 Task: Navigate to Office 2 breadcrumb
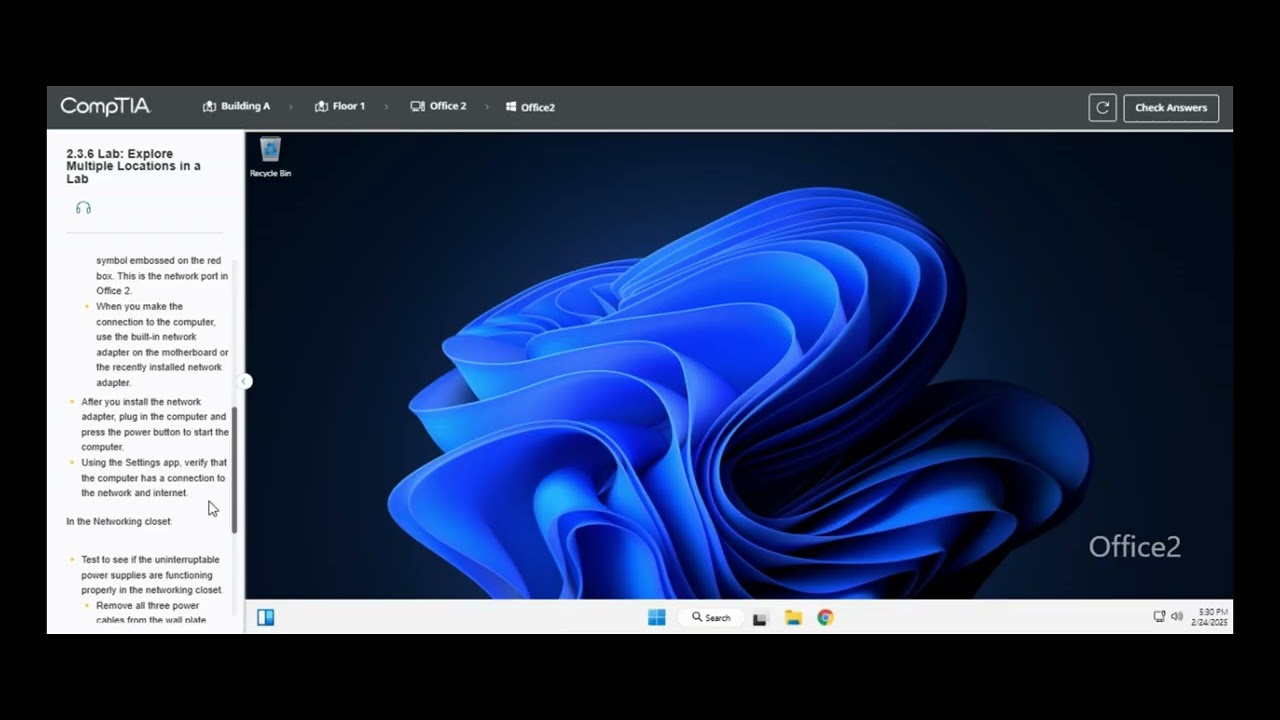(438, 106)
